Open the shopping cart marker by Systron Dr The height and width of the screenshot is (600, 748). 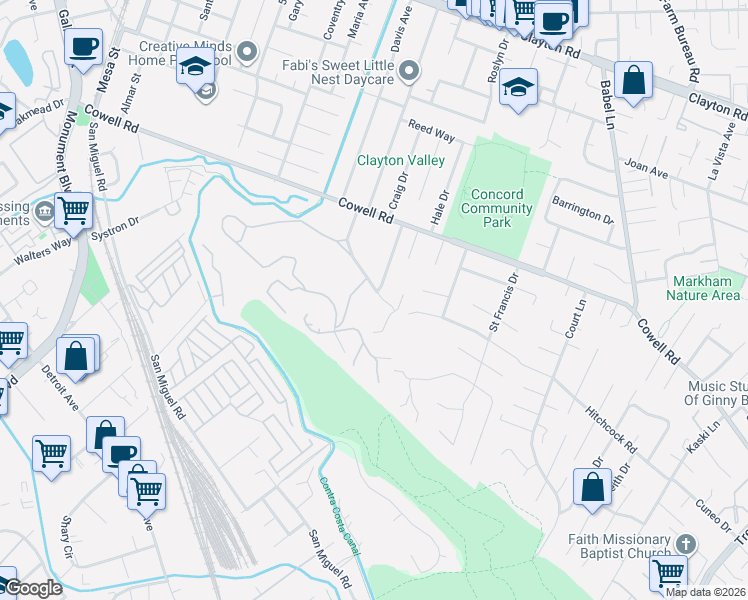73,213
